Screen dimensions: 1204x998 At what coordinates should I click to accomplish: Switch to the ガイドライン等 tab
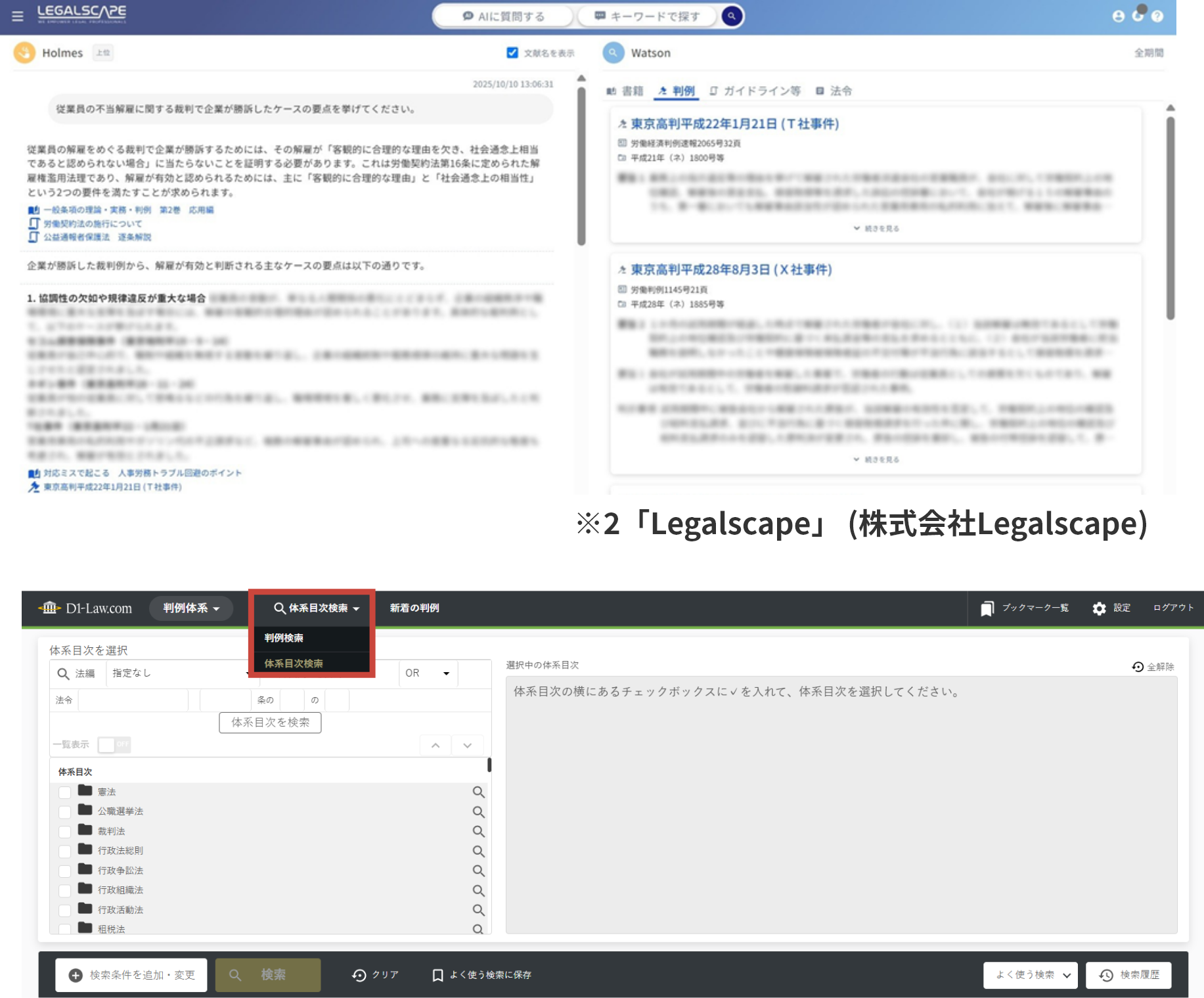[755, 91]
